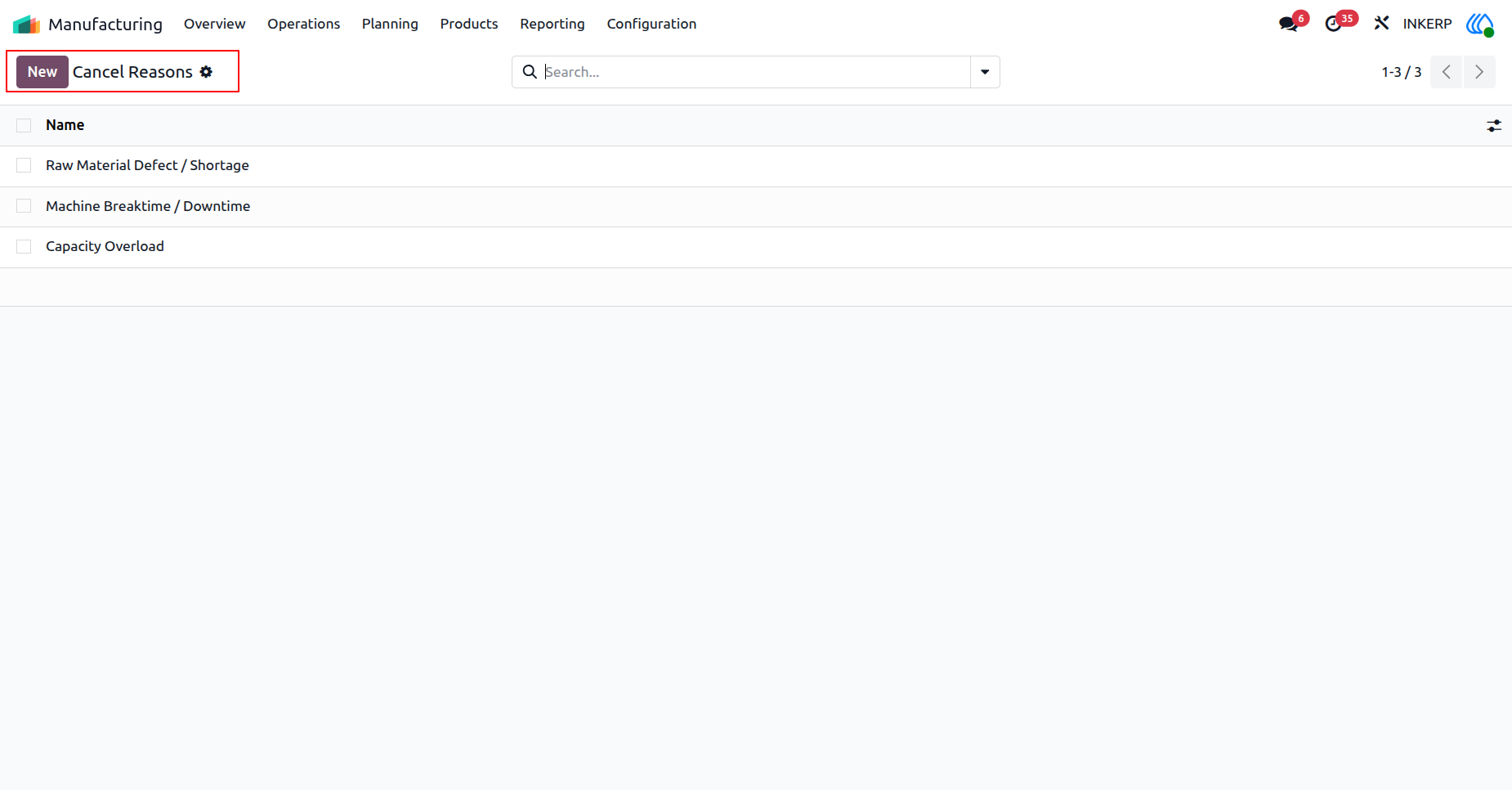Check the Capacity Overload row checkbox

24,246
